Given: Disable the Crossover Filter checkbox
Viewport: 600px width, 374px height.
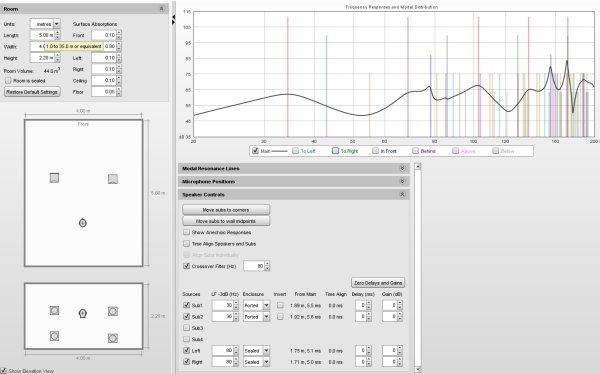Looking at the screenshot, I should (186, 266).
